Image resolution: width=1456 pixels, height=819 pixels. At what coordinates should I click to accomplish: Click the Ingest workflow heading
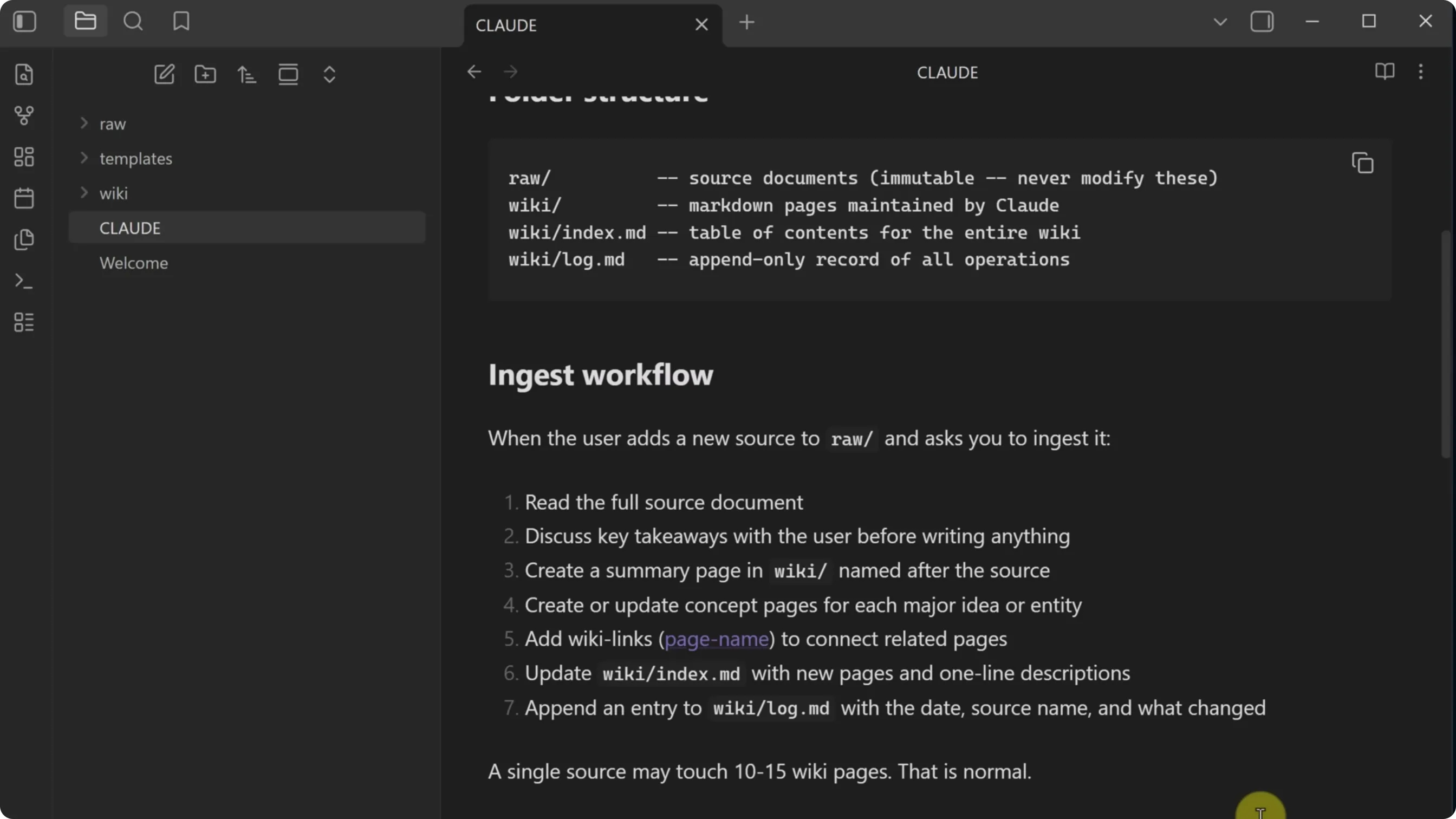point(601,375)
